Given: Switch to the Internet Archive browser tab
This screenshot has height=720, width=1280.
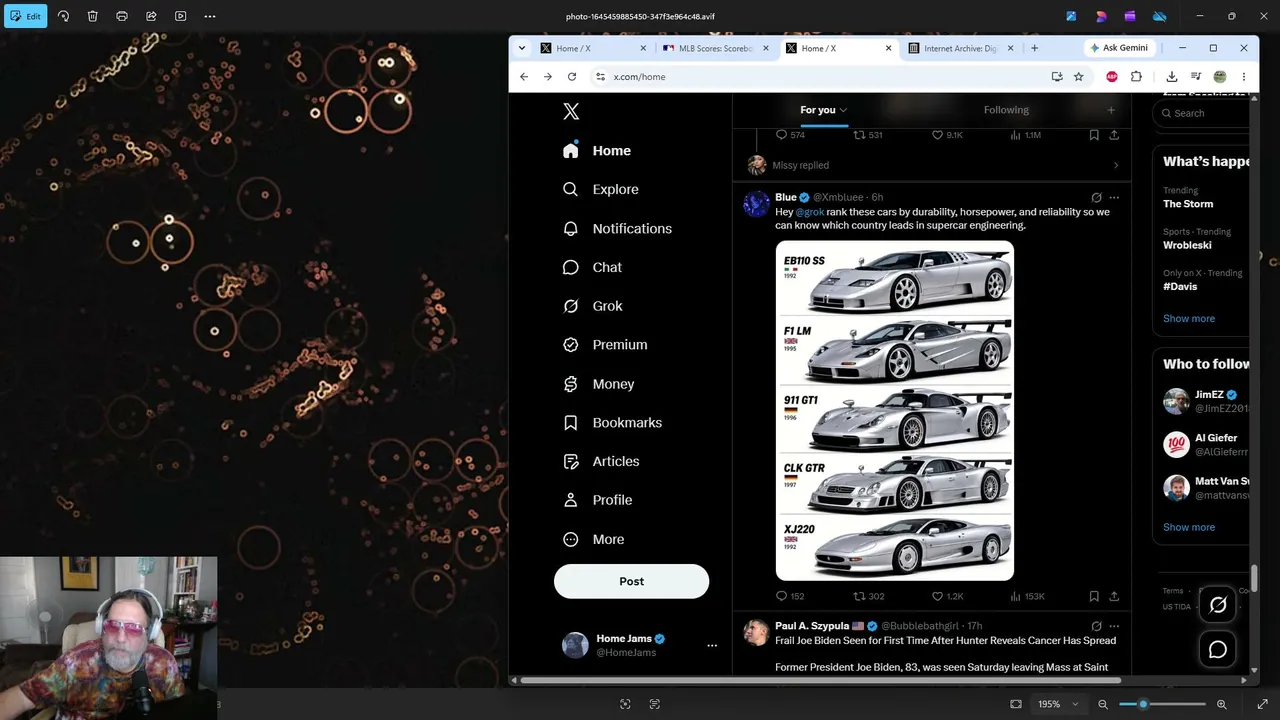Looking at the screenshot, I should [959, 48].
